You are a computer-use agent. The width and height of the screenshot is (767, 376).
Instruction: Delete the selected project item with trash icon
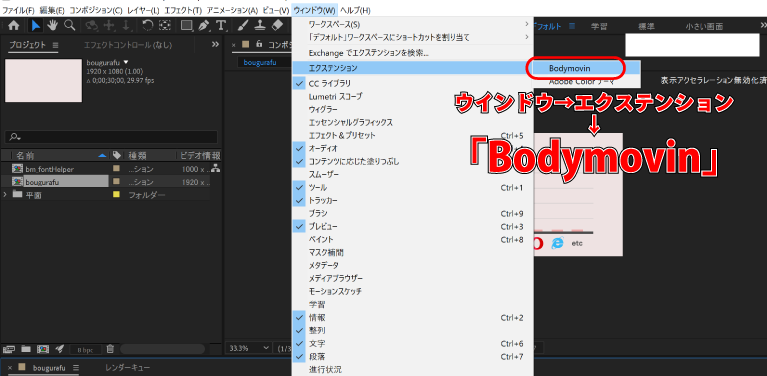click(111, 349)
